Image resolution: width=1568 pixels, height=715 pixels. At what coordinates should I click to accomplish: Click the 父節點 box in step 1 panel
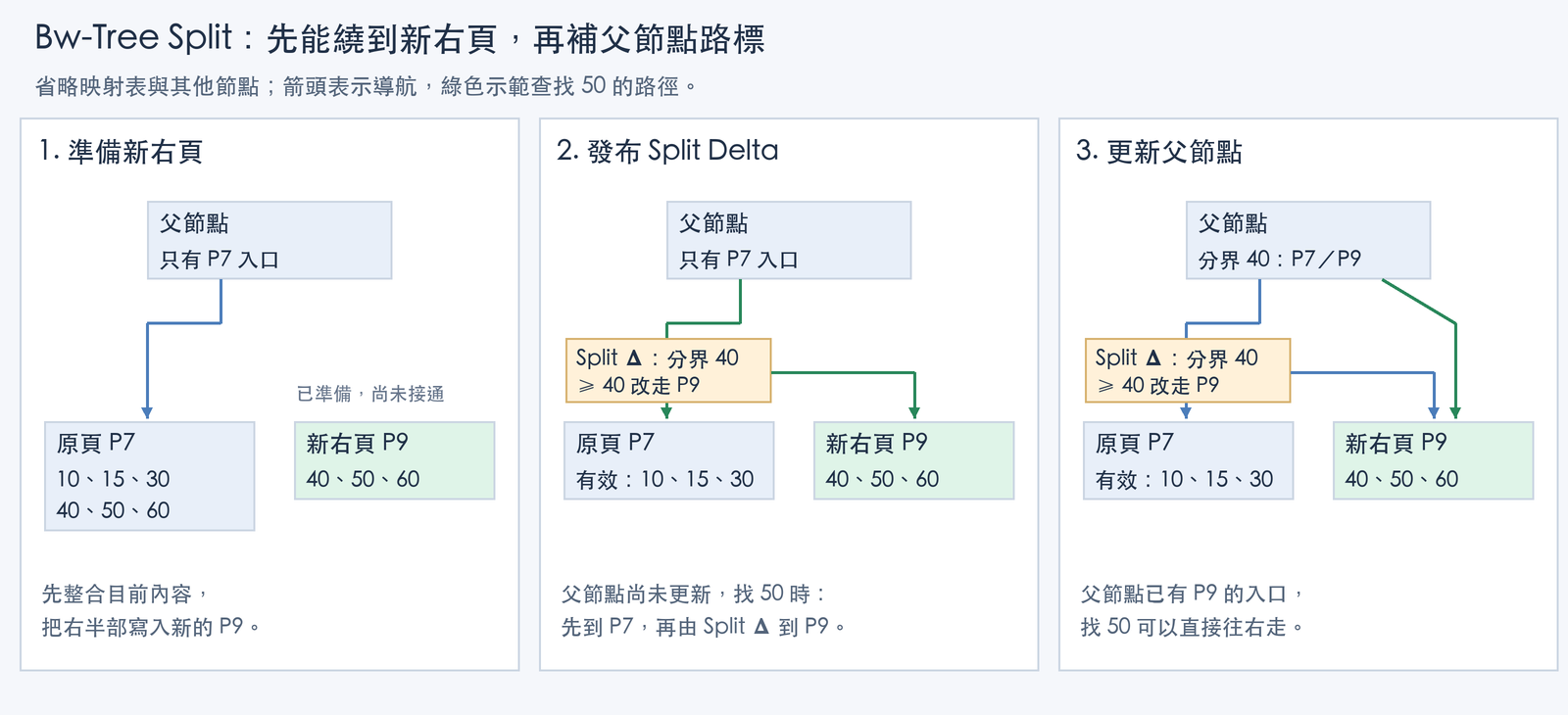coord(269,241)
